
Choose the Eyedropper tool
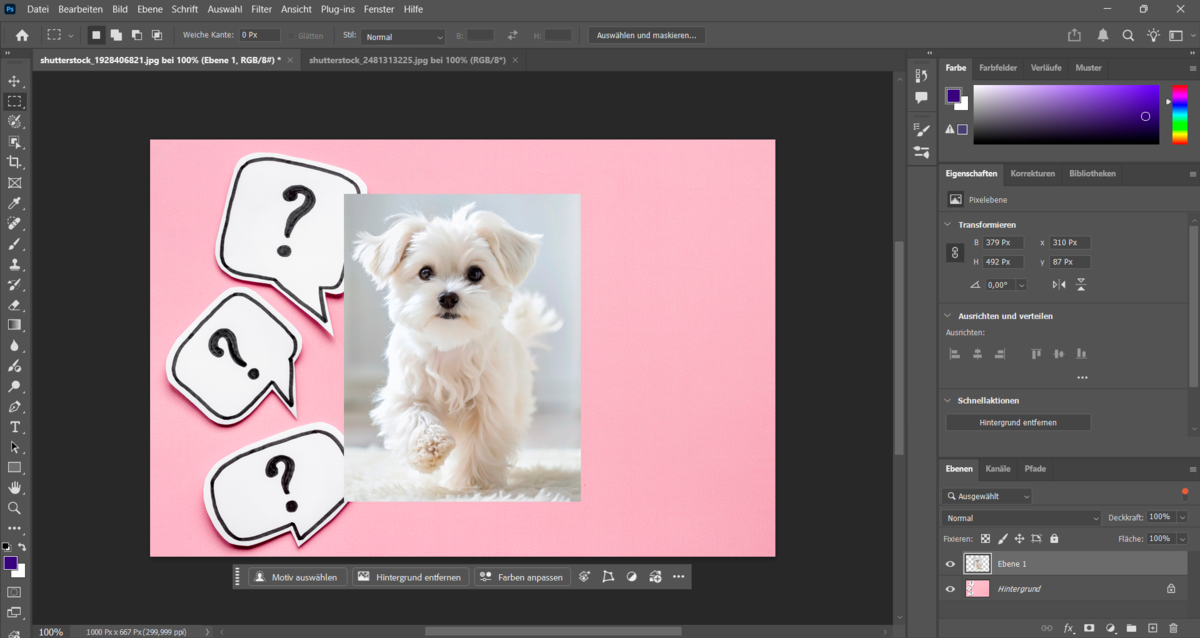[x=14, y=203]
